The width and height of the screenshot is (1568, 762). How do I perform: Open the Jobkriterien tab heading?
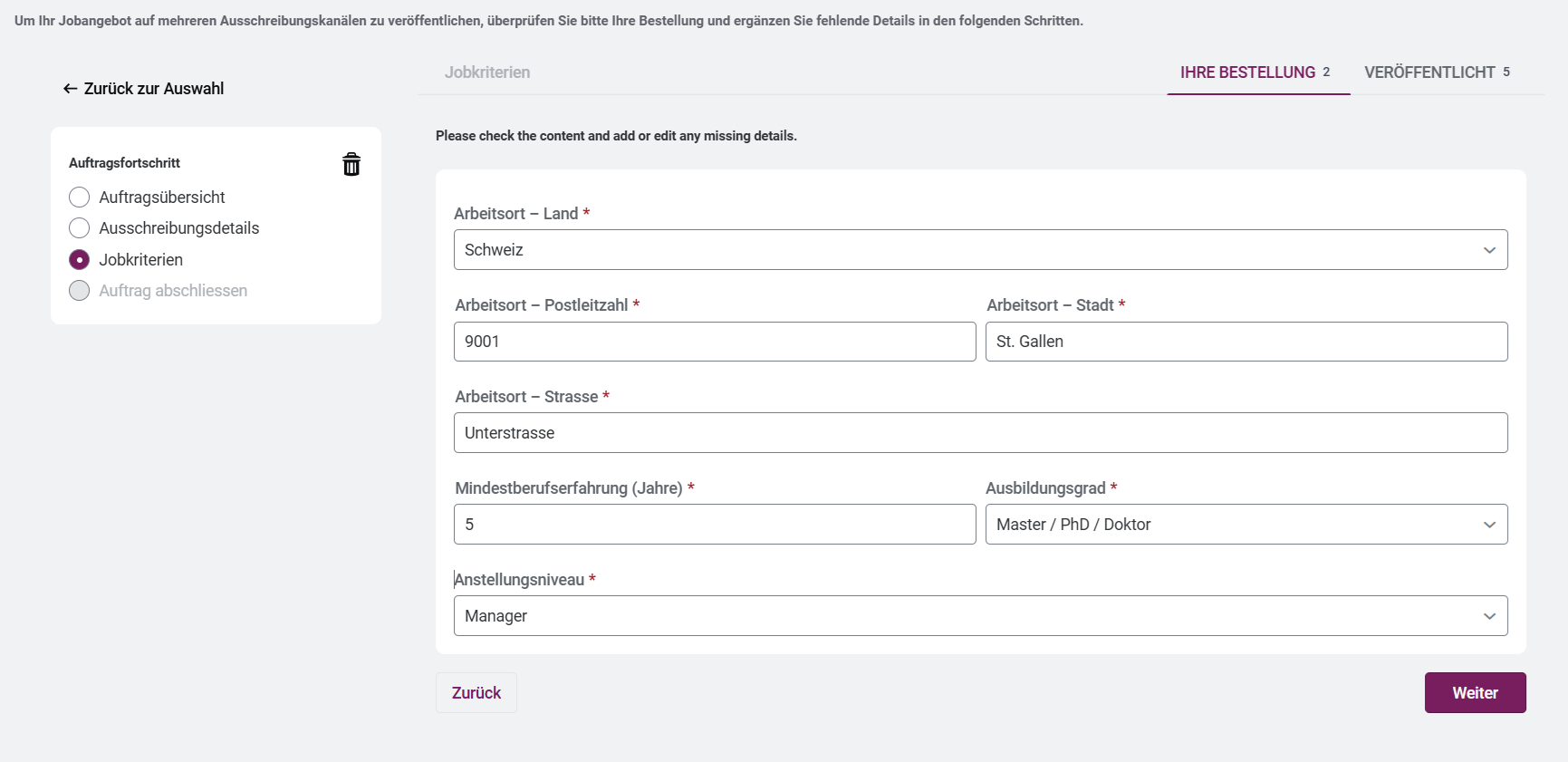coord(487,72)
